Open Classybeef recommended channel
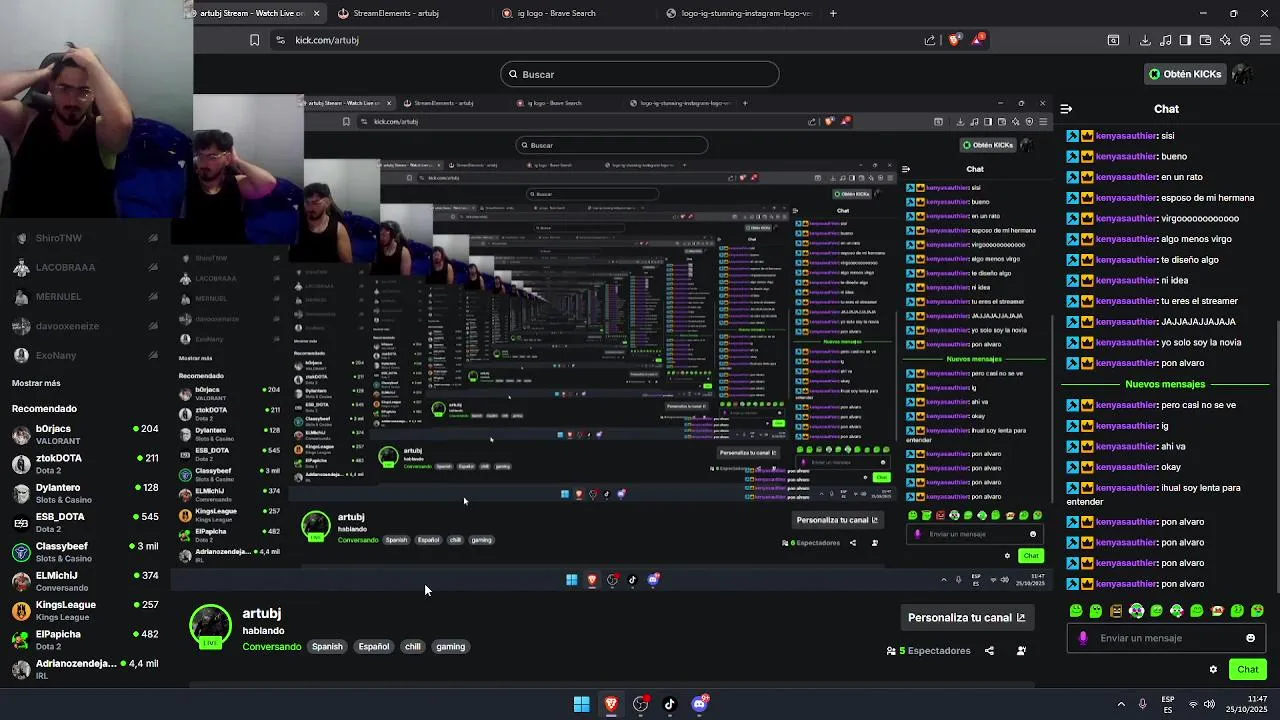The height and width of the screenshot is (720, 1280). click(85, 552)
